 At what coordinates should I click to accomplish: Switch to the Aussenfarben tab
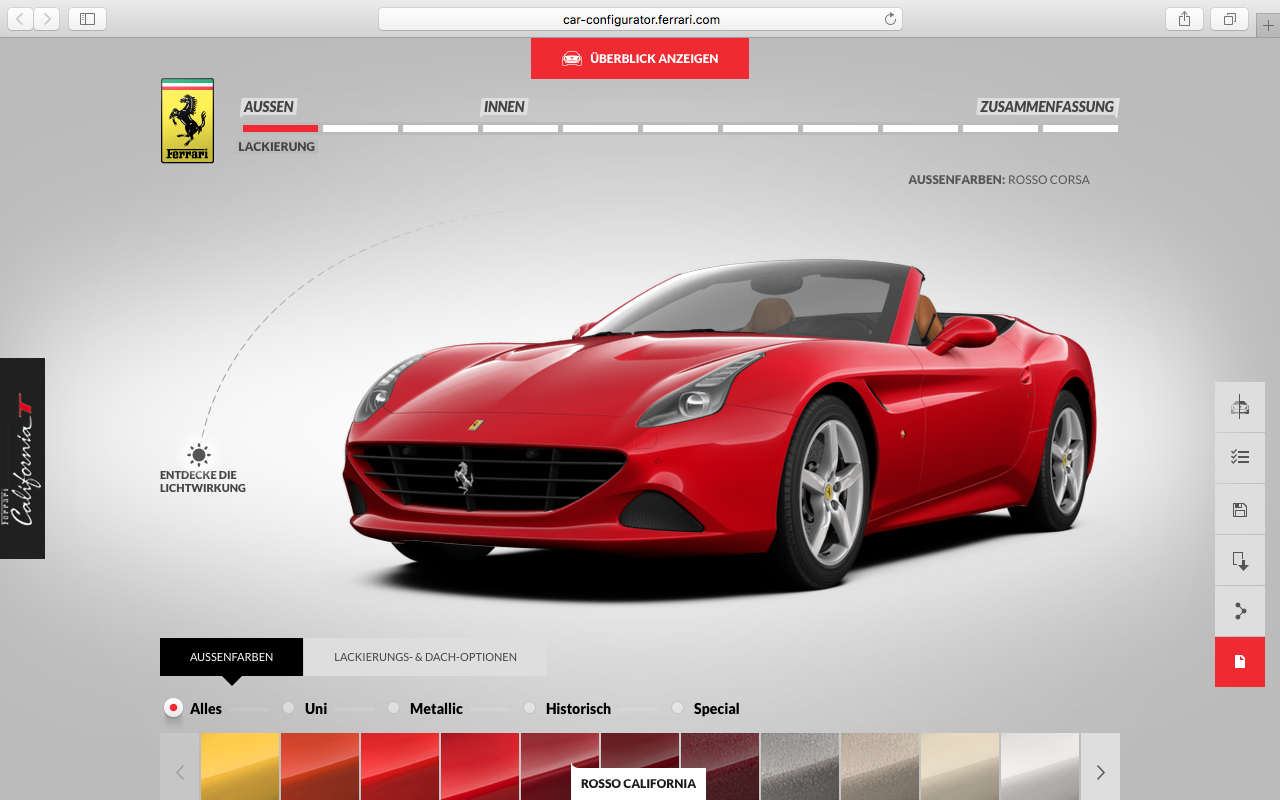point(231,657)
